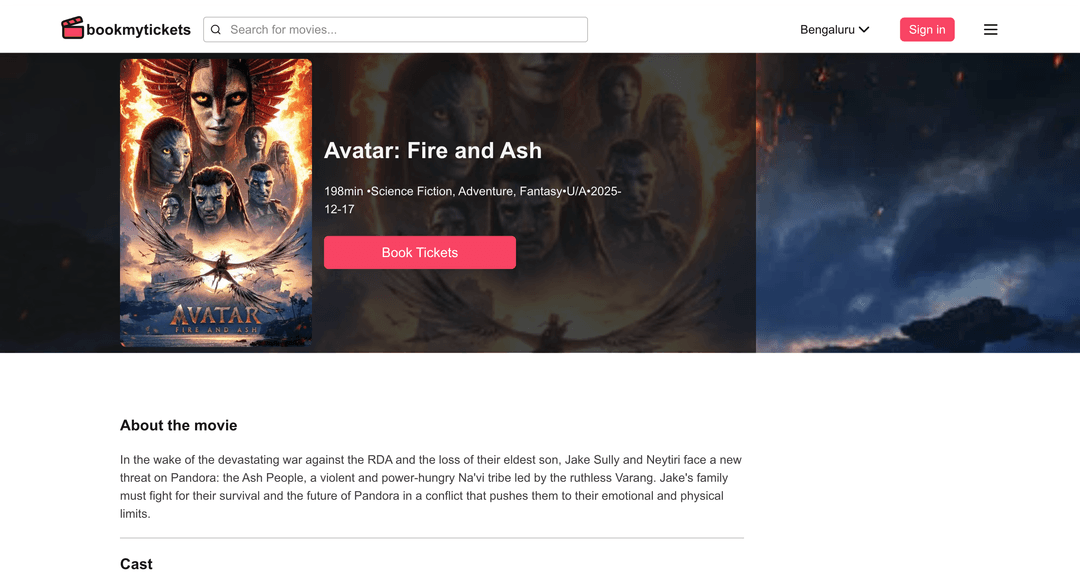Click the divider line above Cast

click(x=432, y=538)
